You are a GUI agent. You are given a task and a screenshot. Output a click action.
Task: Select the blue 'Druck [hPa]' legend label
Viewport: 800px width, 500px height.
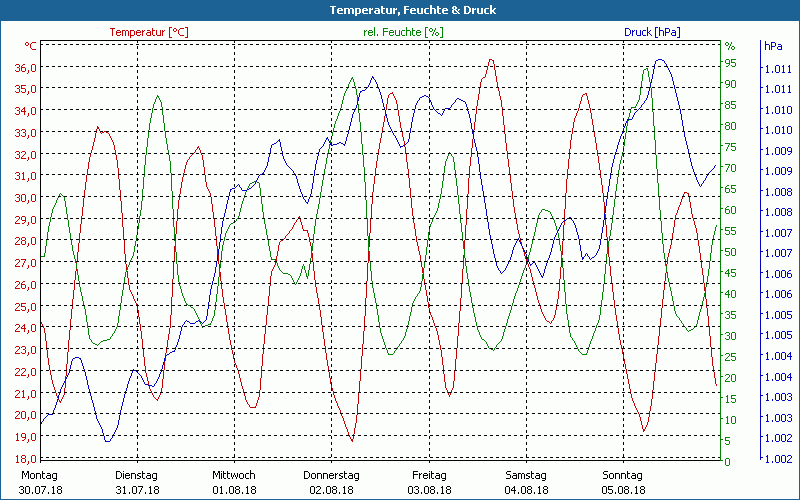[652, 32]
